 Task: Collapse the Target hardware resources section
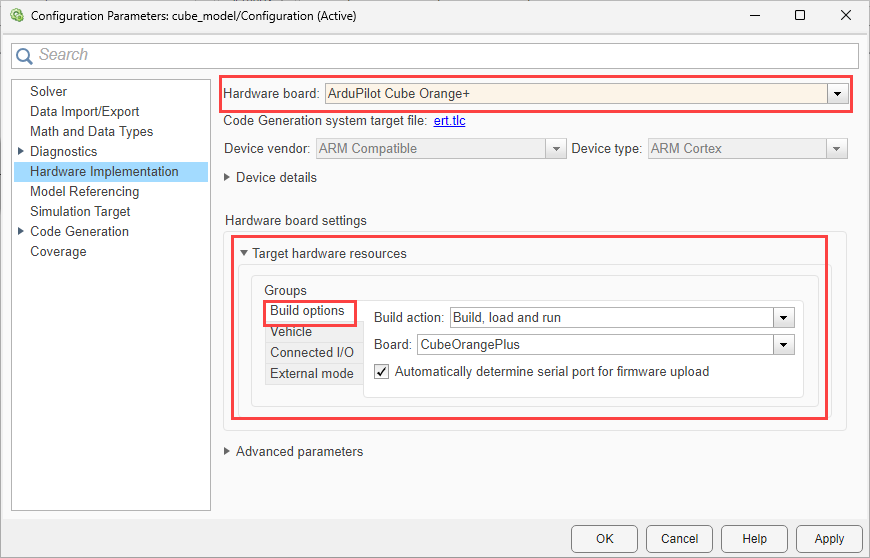click(244, 253)
